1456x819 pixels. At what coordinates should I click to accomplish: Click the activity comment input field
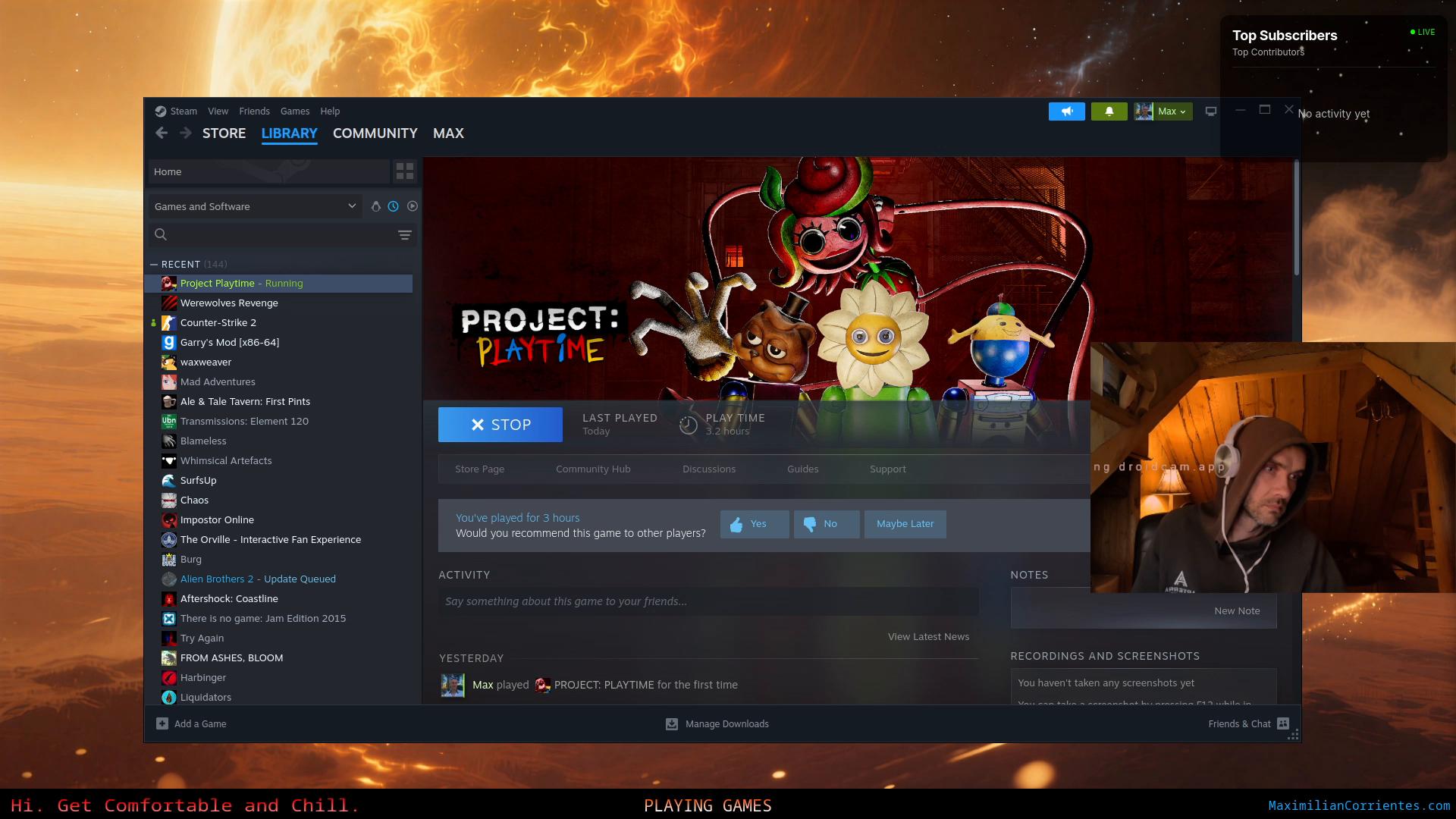708,601
